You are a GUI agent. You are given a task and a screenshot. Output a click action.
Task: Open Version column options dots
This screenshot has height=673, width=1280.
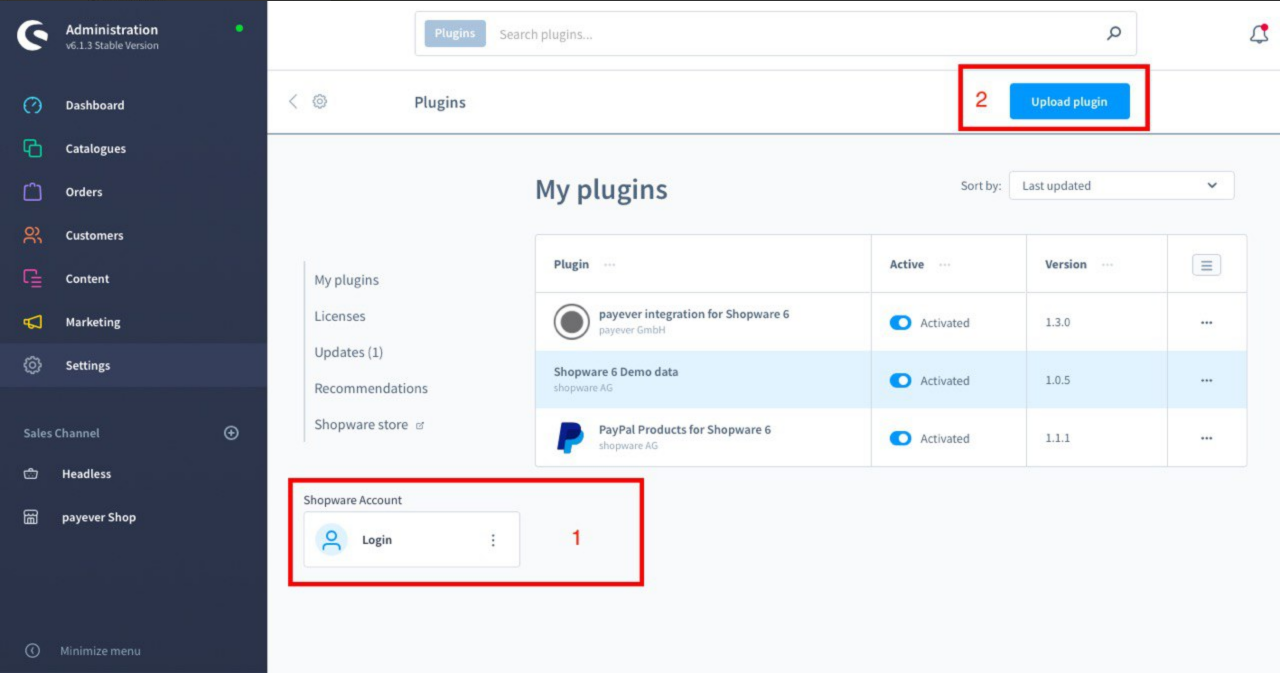tap(1107, 265)
